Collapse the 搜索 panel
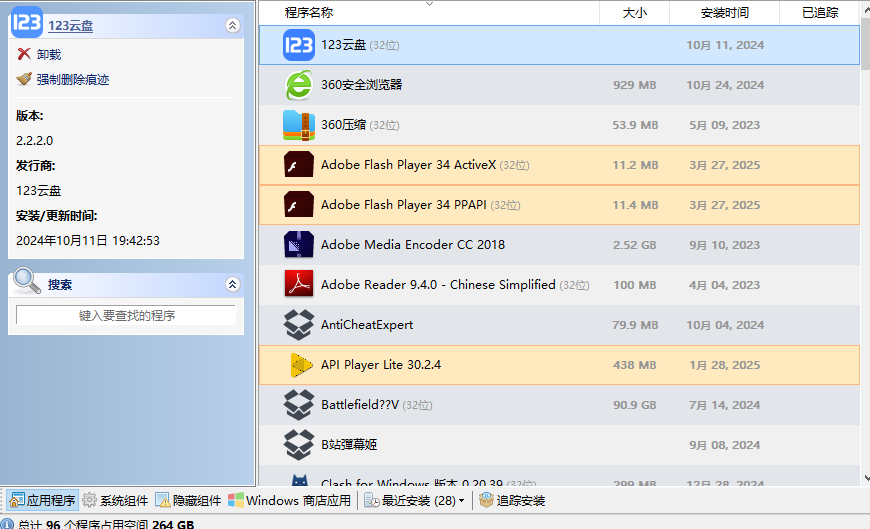Viewport: 870px width, 529px height. (x=232, y=285)
